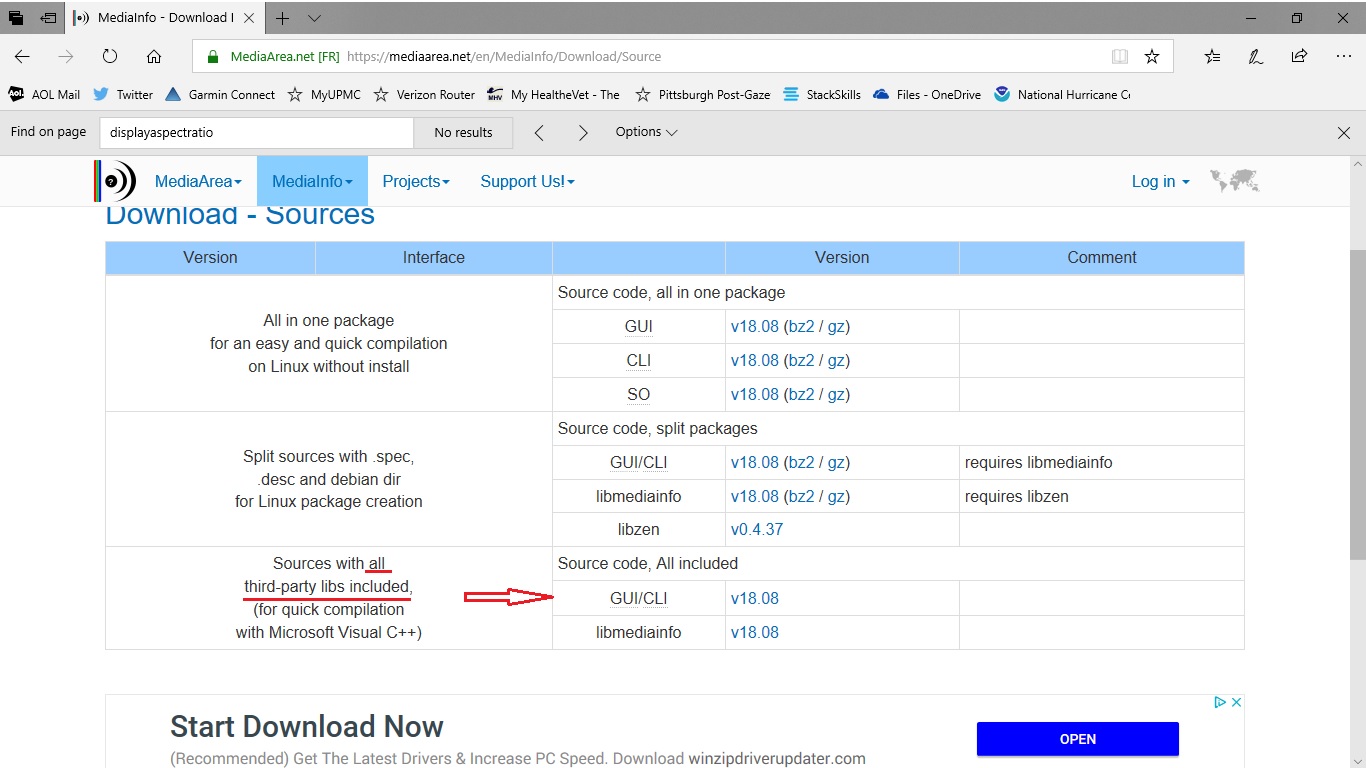Start a Web Note with the pen icon
Image resolution: width=1366 pixels, height=768 pixels.
pyautogui.click(x=1256, y=56)
